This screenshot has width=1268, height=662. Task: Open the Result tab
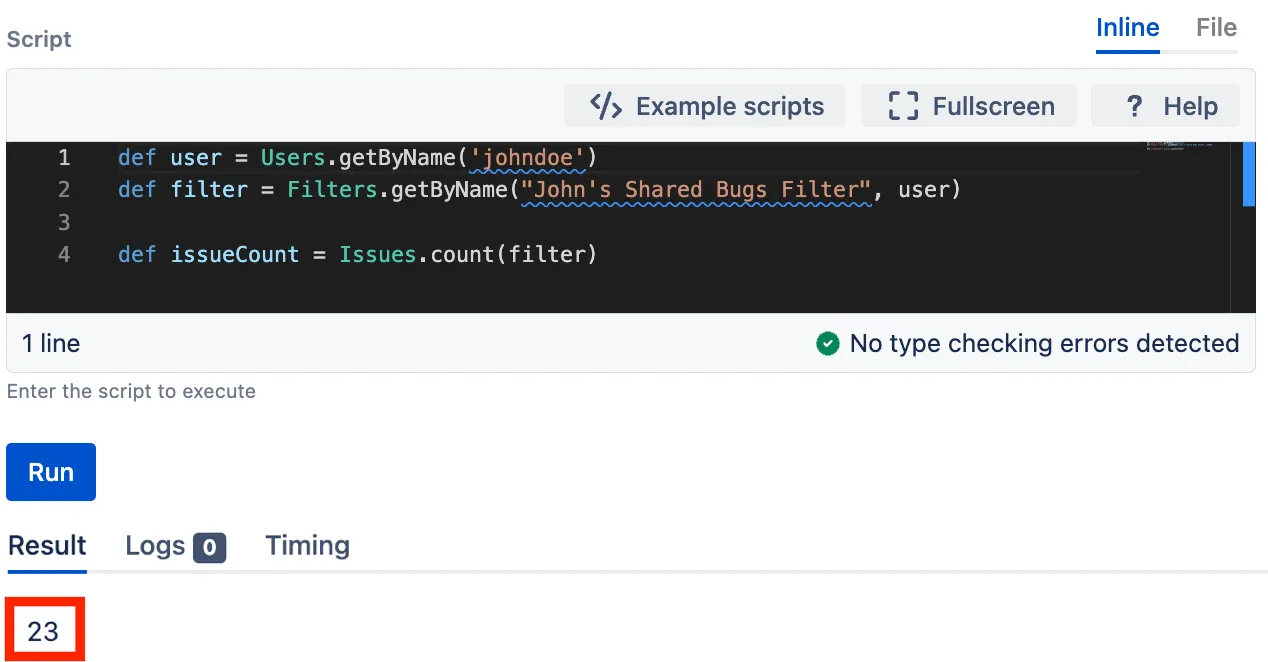(47, 546)
